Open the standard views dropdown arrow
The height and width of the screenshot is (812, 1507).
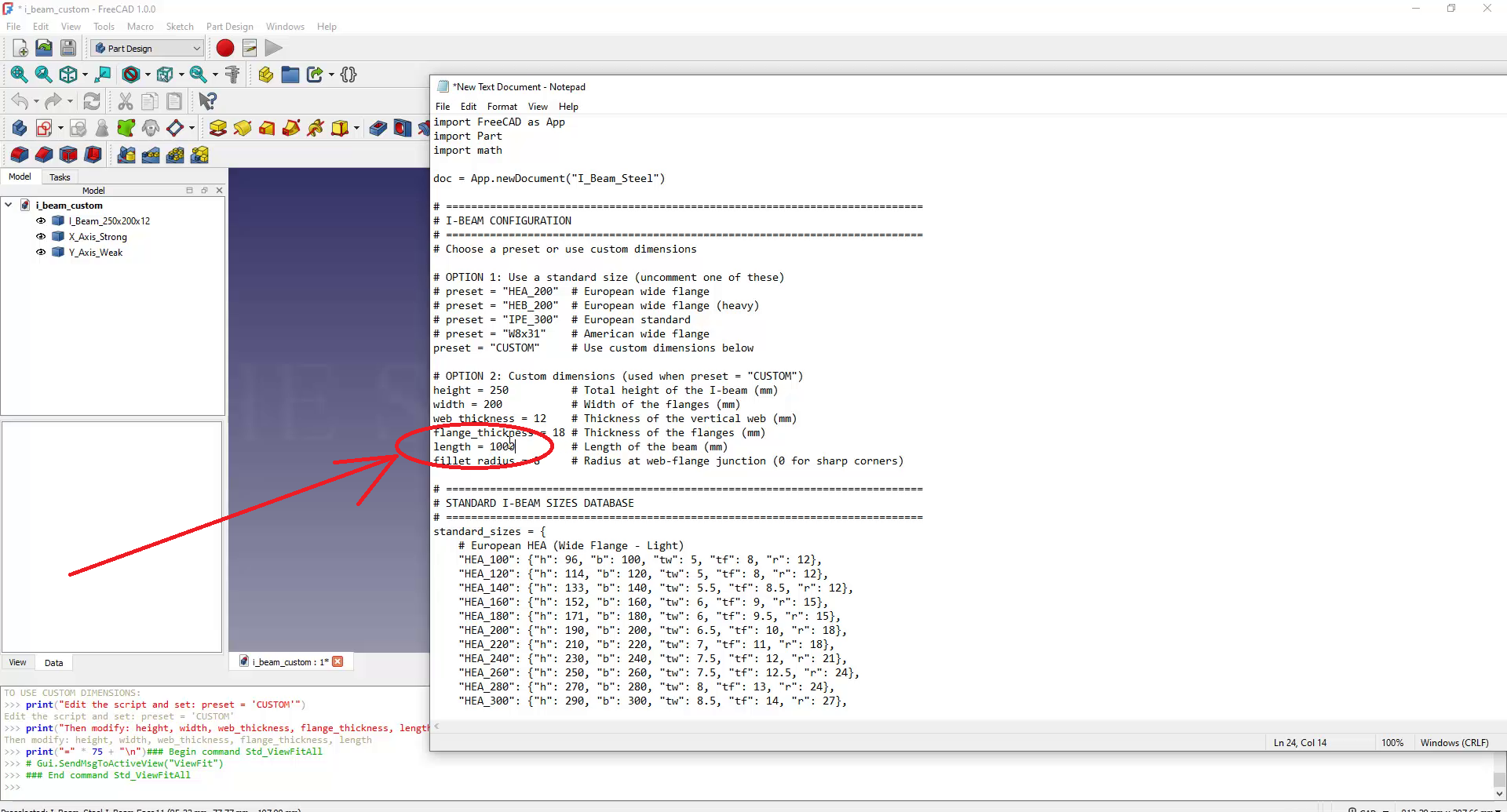pos(85,75)
